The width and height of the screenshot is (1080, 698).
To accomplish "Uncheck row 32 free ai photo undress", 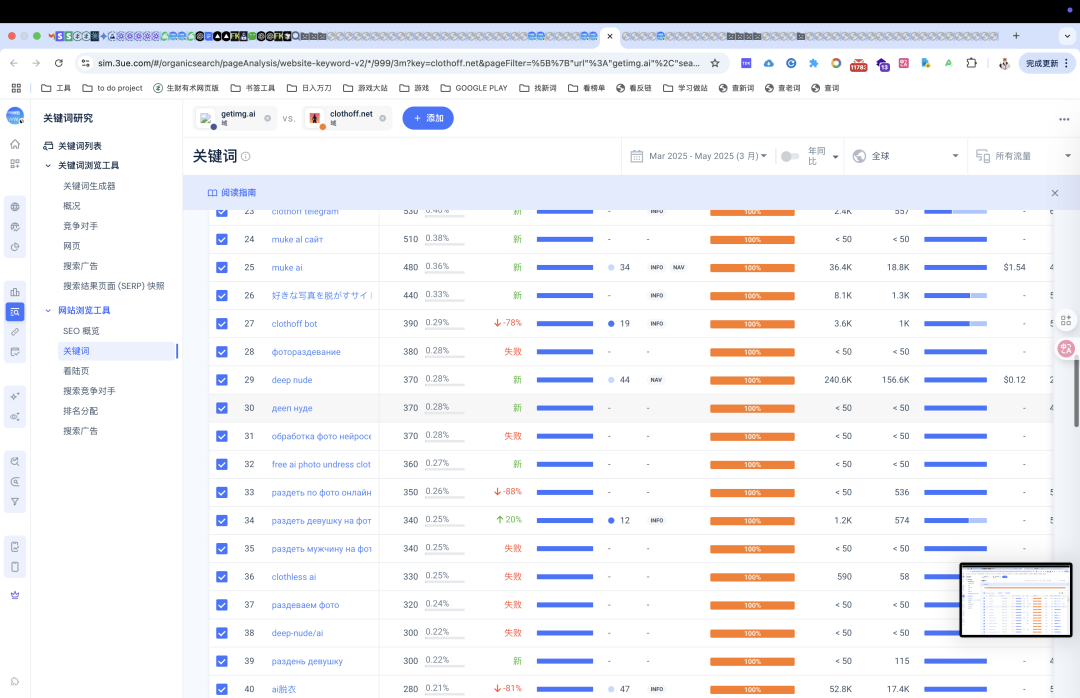I will tap(222, 464).
